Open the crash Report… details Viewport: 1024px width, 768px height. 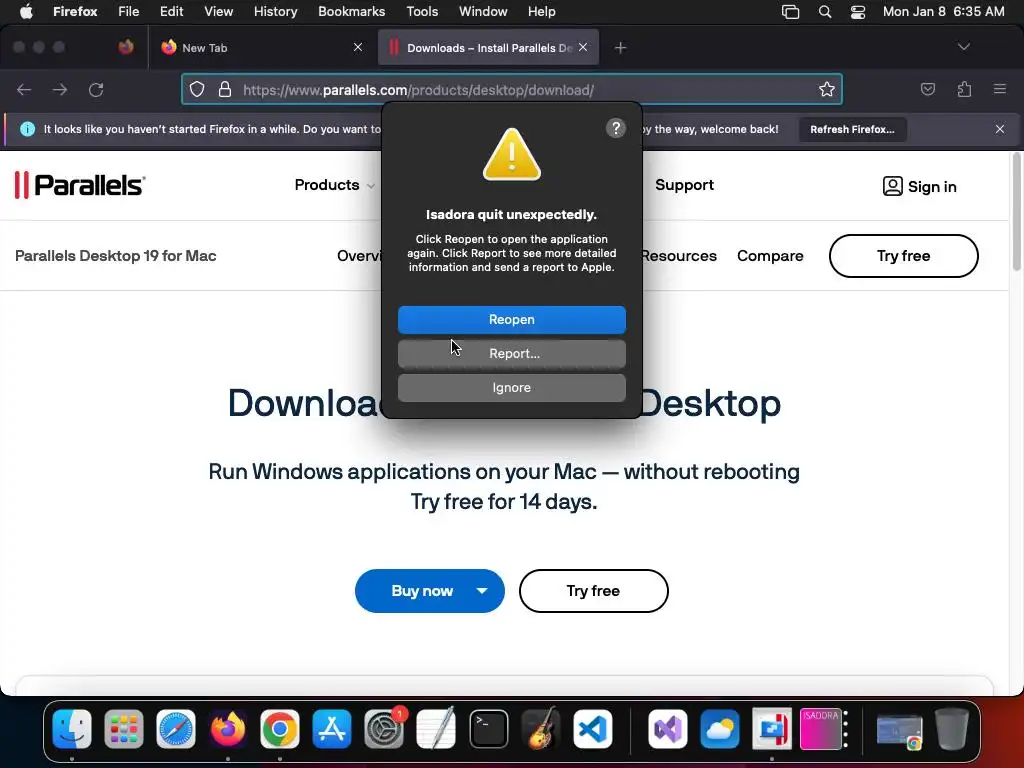click(x=511, y=353)
